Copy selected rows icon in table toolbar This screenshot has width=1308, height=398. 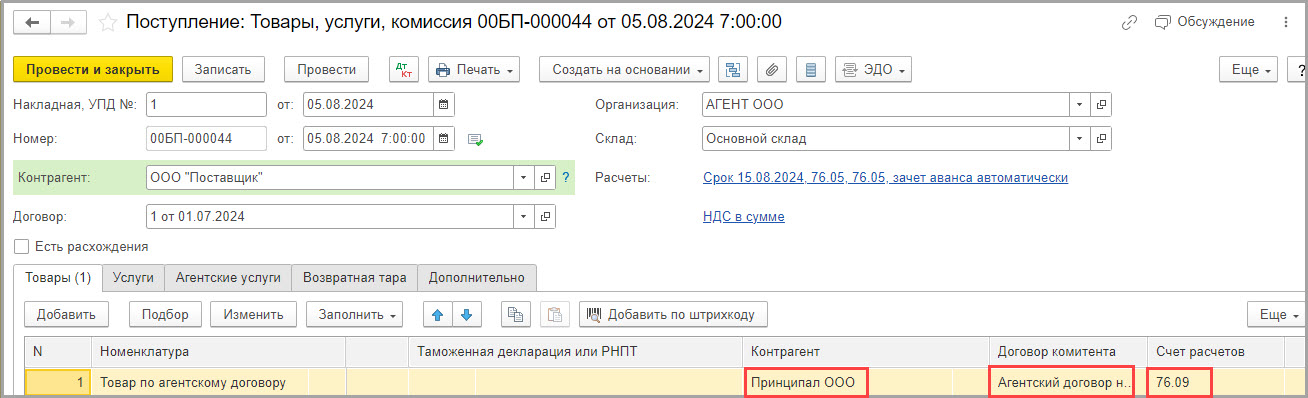(x=515, y=314)
